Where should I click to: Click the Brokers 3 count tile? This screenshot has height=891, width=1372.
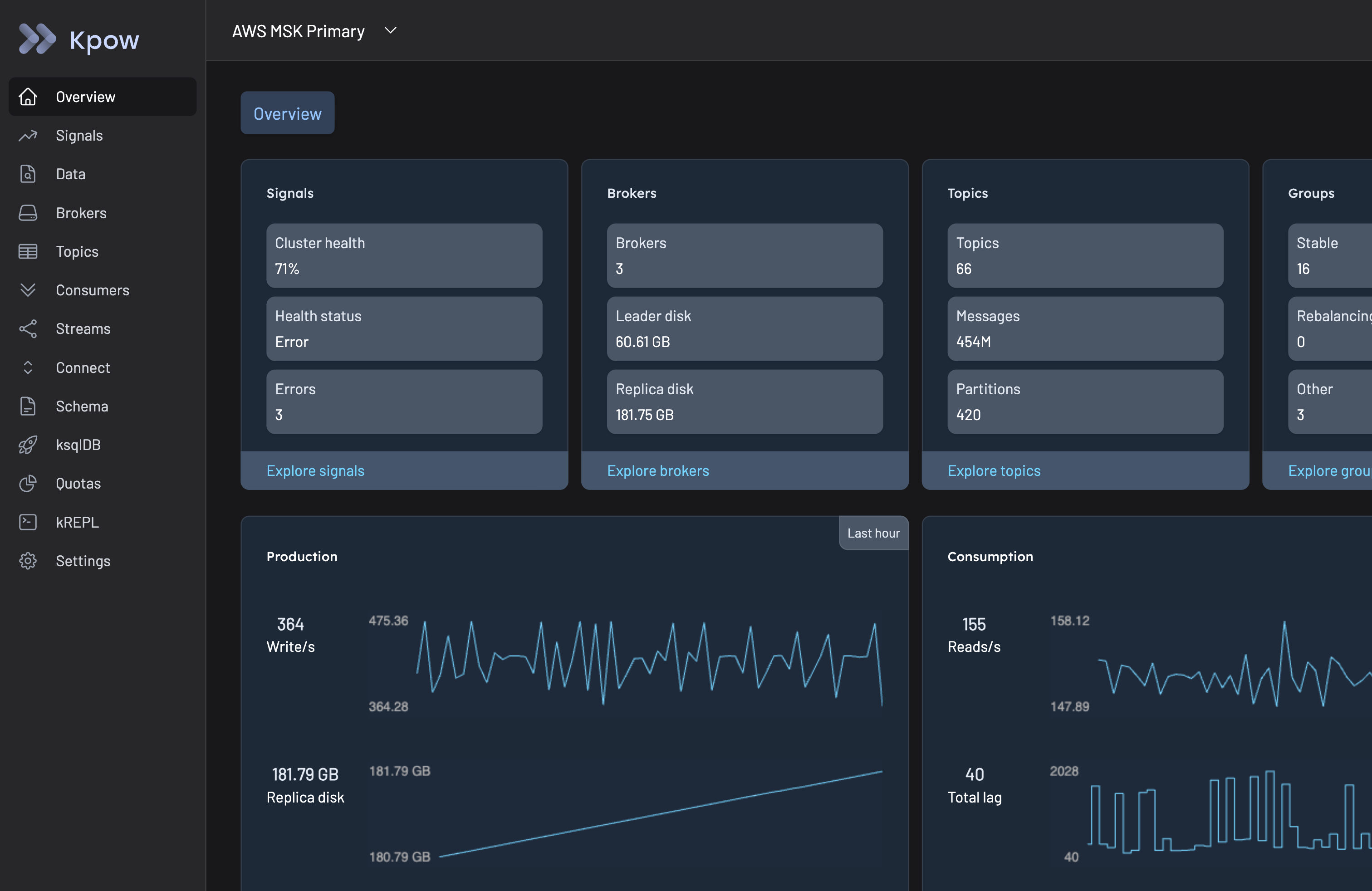pyautogui.click(x=745, y=255)
